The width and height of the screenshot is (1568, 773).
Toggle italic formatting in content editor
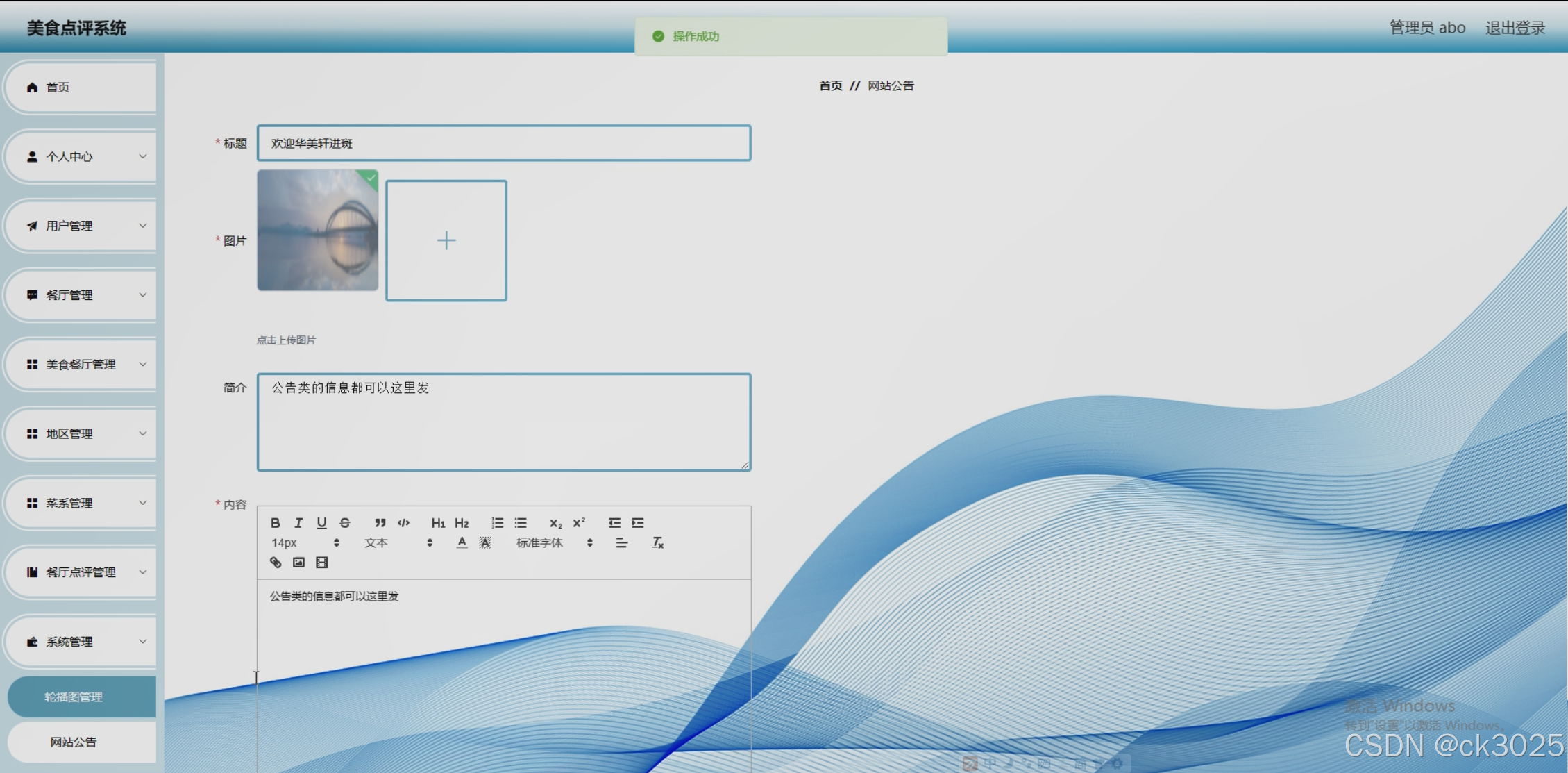[x=298, y=523]
